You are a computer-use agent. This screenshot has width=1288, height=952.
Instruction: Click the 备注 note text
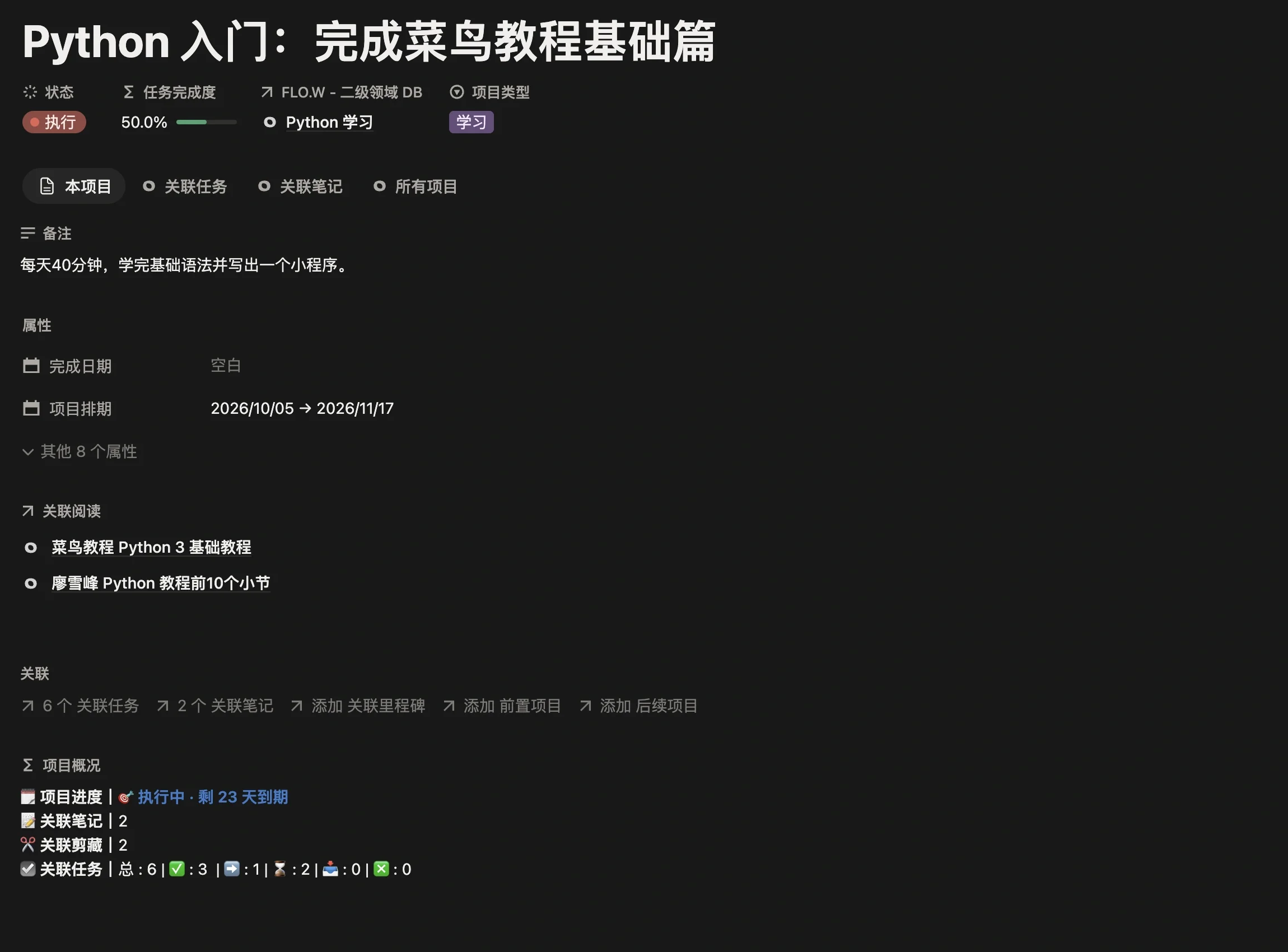185,265
